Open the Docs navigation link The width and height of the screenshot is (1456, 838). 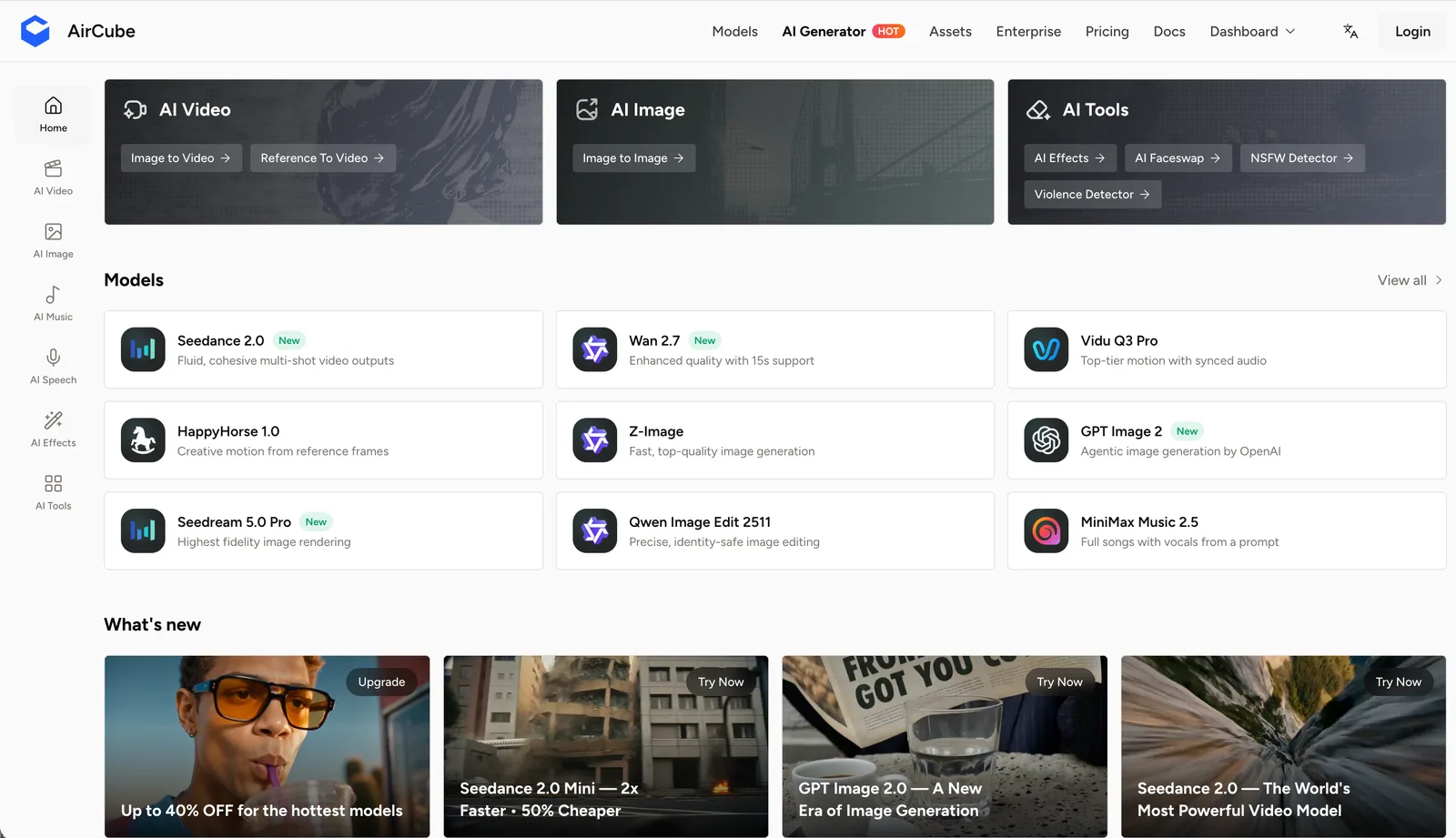point(1169,31)
